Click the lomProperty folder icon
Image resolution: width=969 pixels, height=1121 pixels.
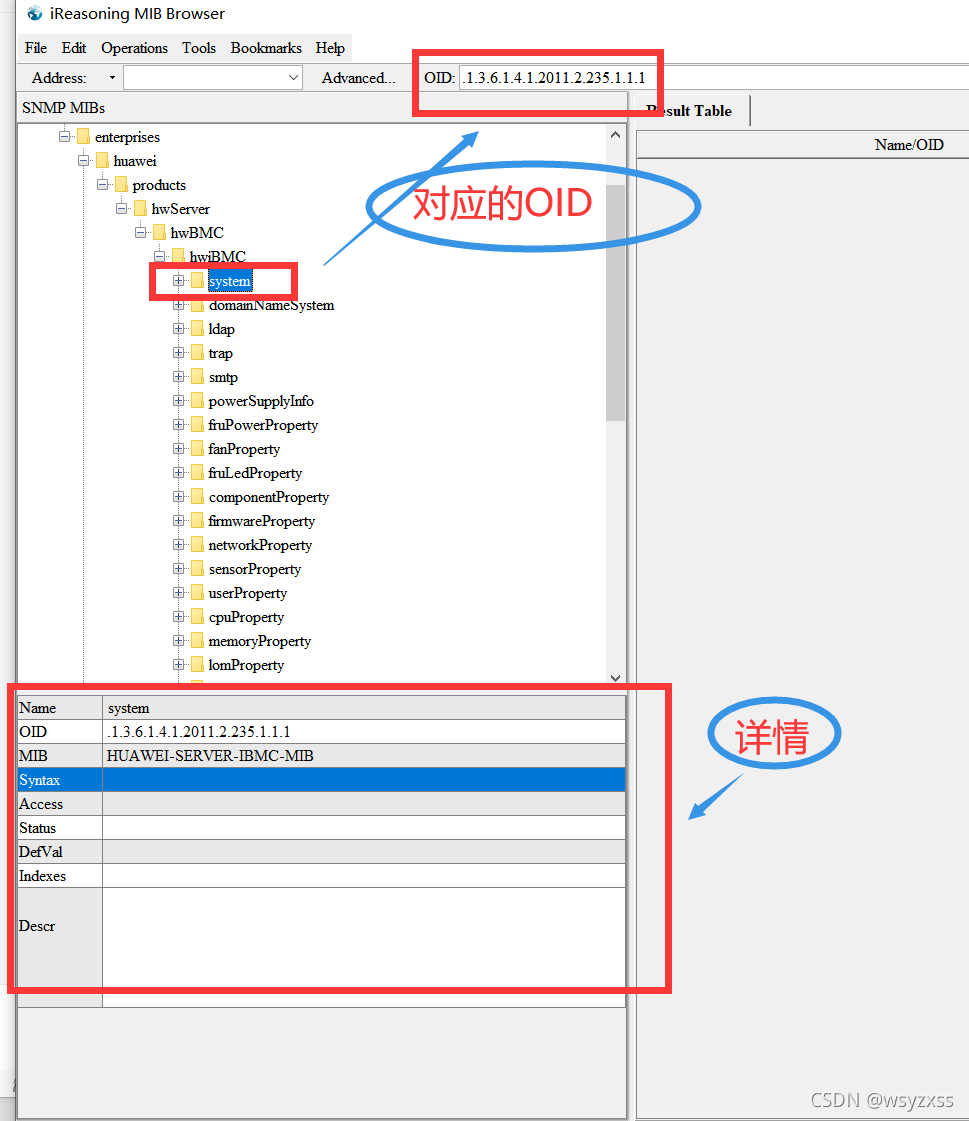pos(197,664)
